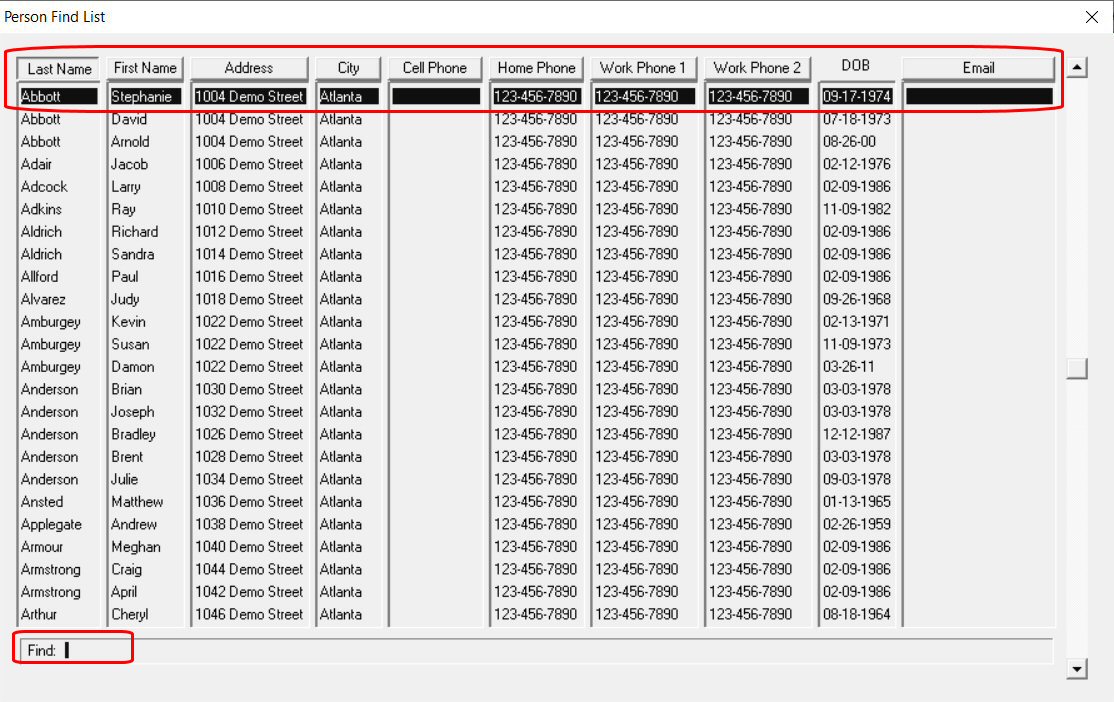This screenshot has width=1114, height=702.
Task: Select last name Applegate
Action: coord(51,524)
